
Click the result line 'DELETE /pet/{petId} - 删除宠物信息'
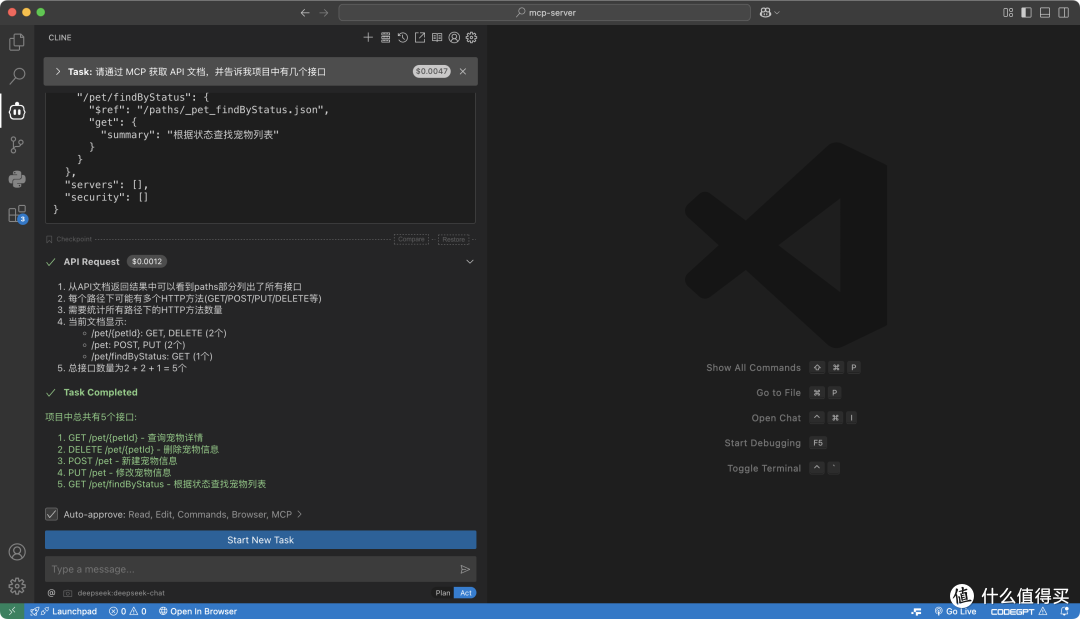tap(143, 449)
